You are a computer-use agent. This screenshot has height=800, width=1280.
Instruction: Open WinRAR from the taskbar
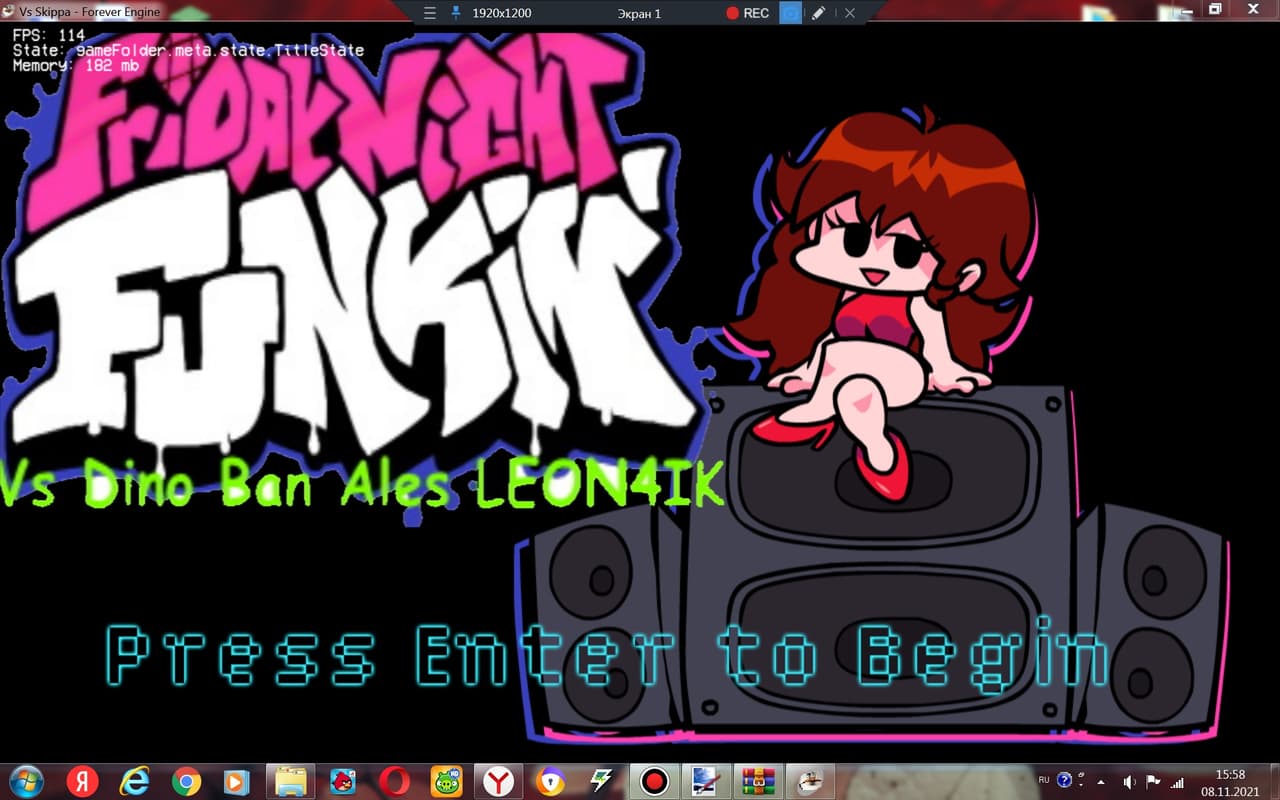coord(758,780)
